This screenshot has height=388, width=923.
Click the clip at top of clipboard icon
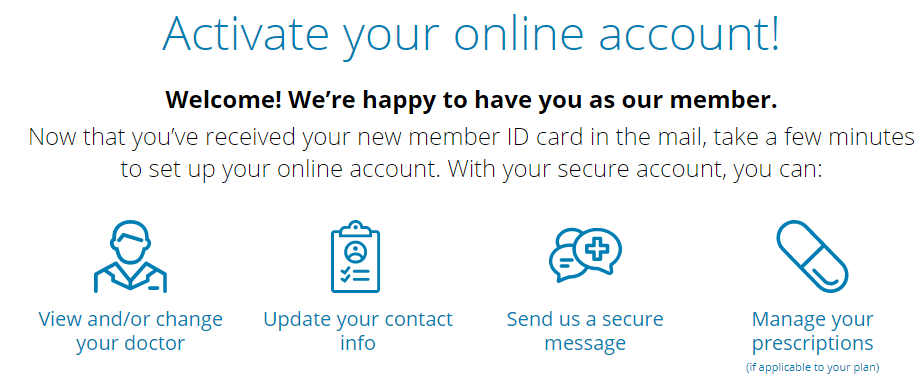356,228
